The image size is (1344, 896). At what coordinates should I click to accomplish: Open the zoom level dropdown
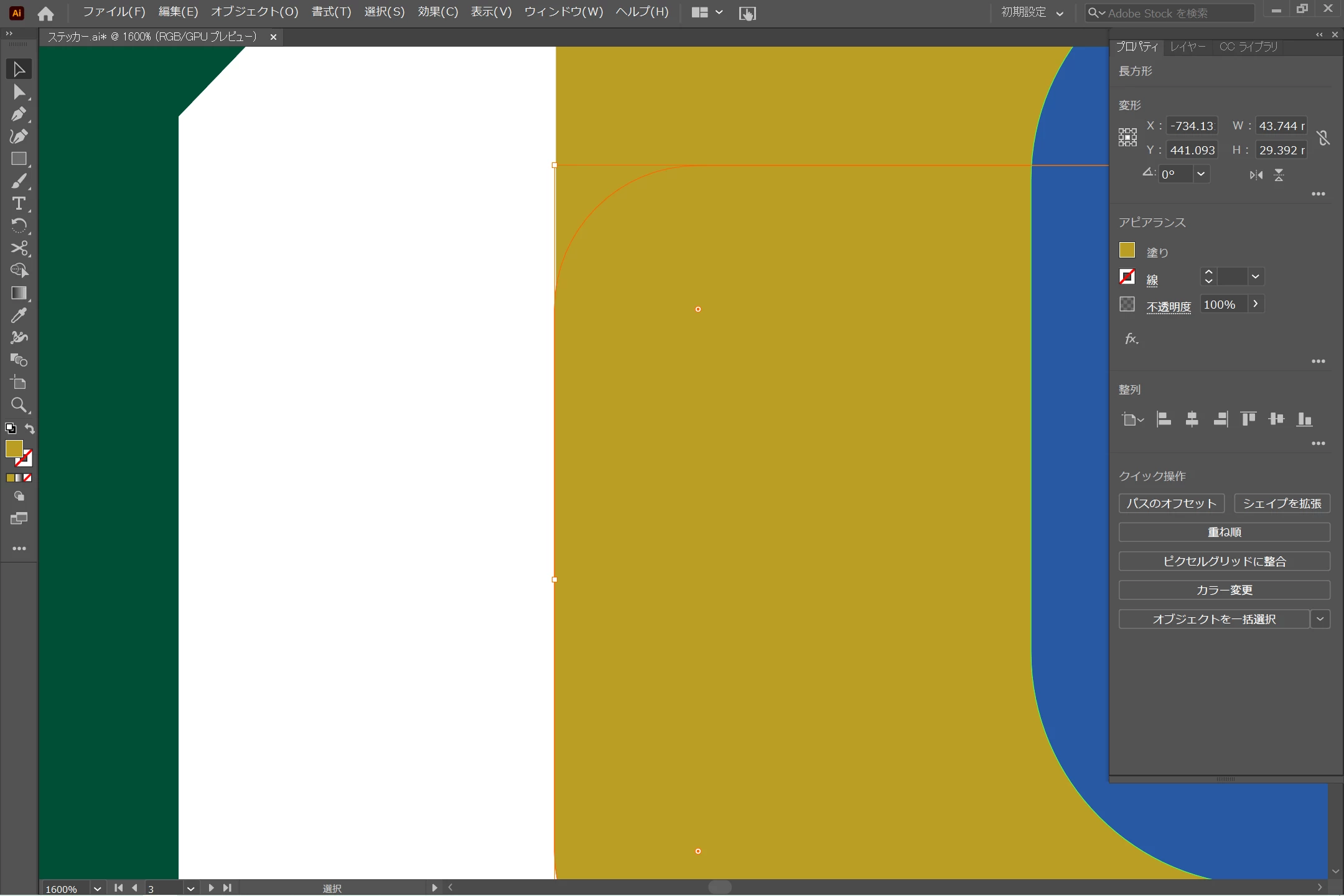click(97, 889)
